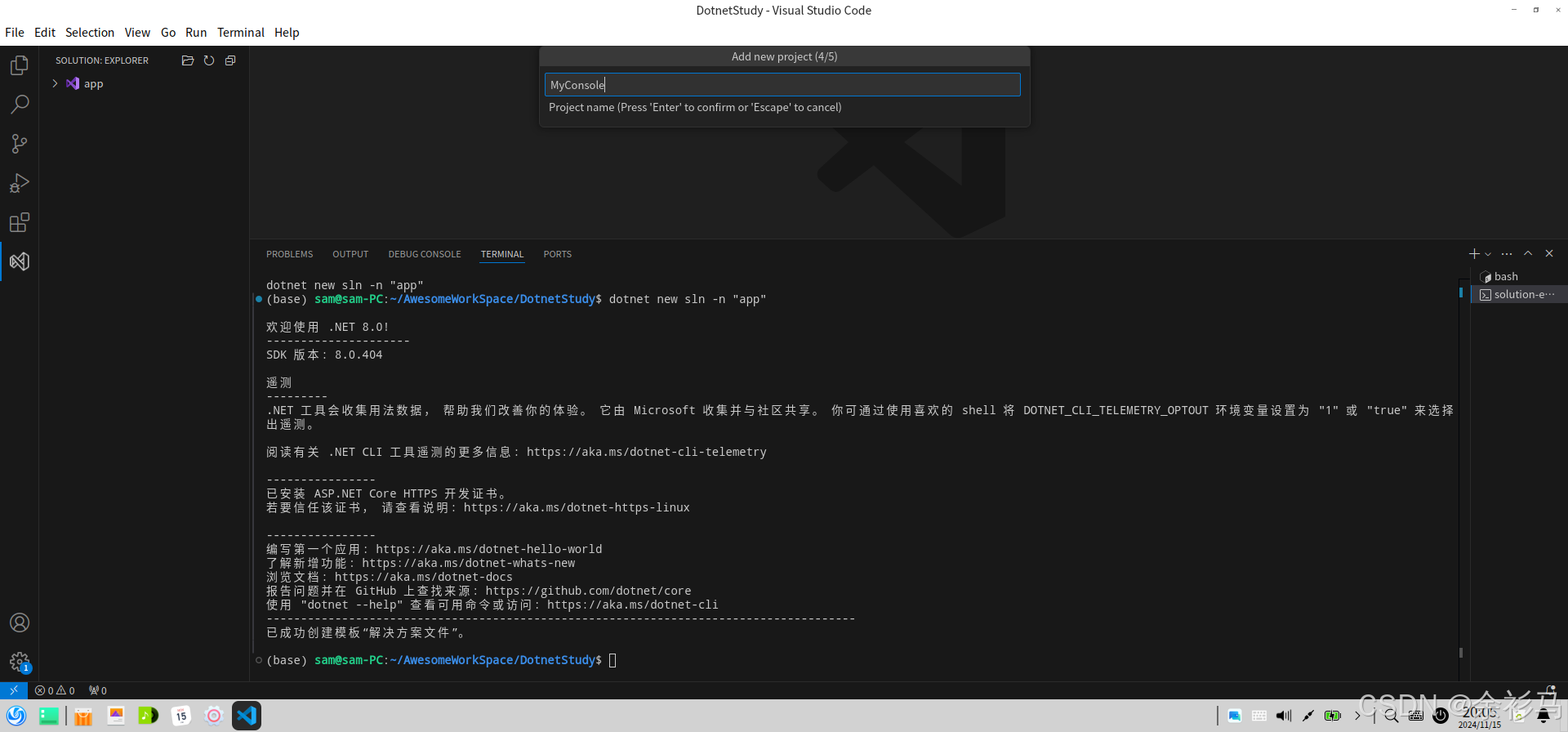The width and height of the screenshot is (1568, 732).
Task: Open the Selection menu
Action: [x=90, y=33]
